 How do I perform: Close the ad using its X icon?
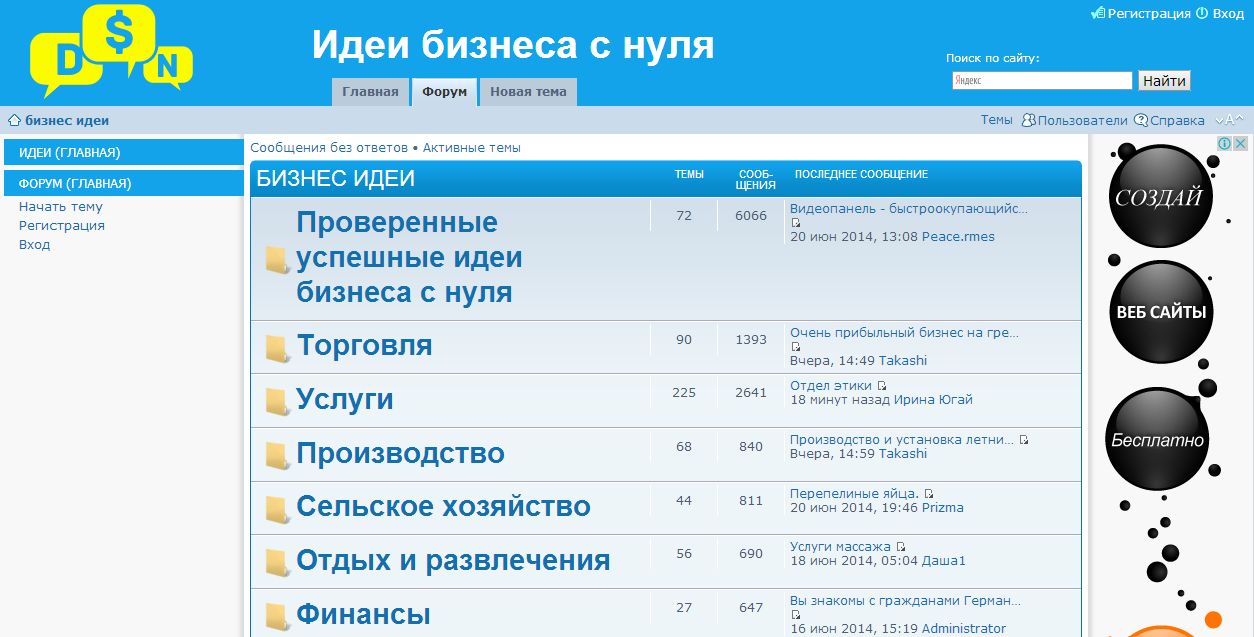pyautogui.click(x=1240, y=144)
